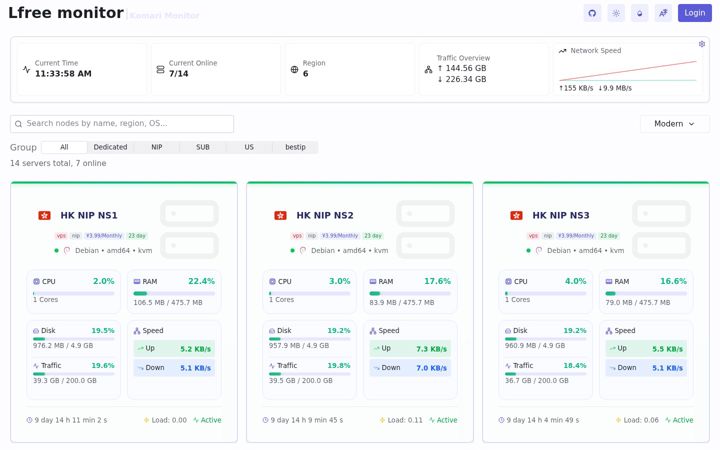Viewport: 720px width, 450px height.
Task: Select the US group tab
Action: (249, 147)
